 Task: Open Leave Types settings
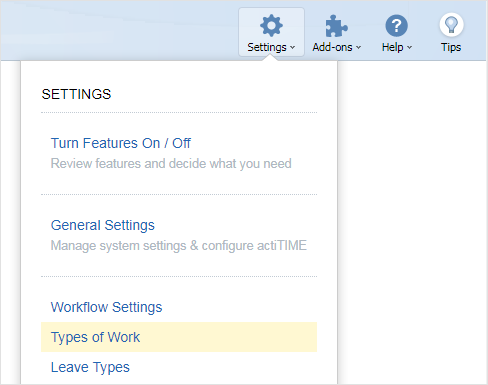(x=90, y=367)
